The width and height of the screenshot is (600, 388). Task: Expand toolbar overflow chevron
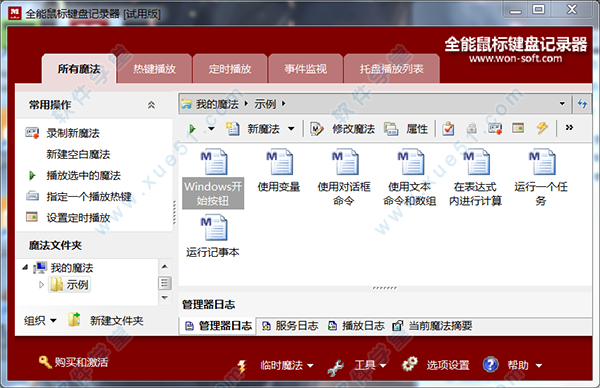click(x=569, y=127)
